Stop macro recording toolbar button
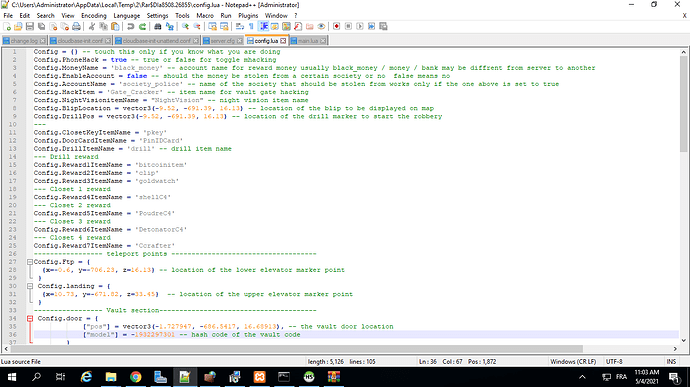690x387 pixels. 348,26
